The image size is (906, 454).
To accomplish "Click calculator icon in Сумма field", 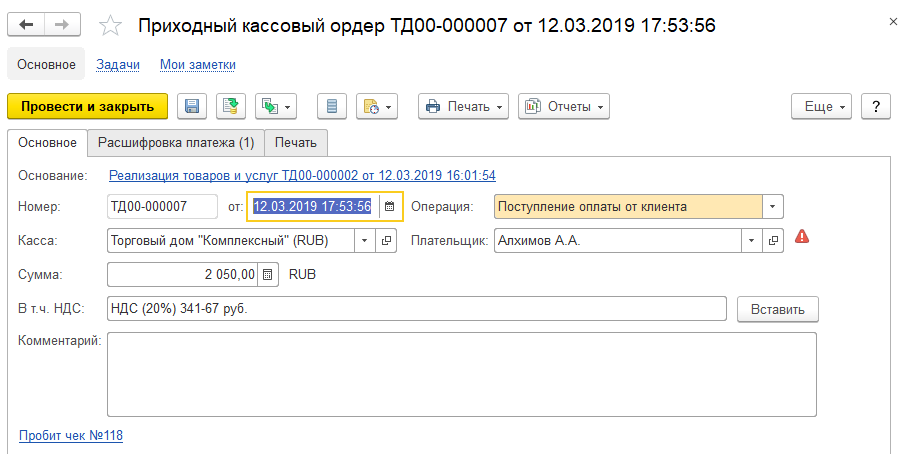I will point(267,274).
